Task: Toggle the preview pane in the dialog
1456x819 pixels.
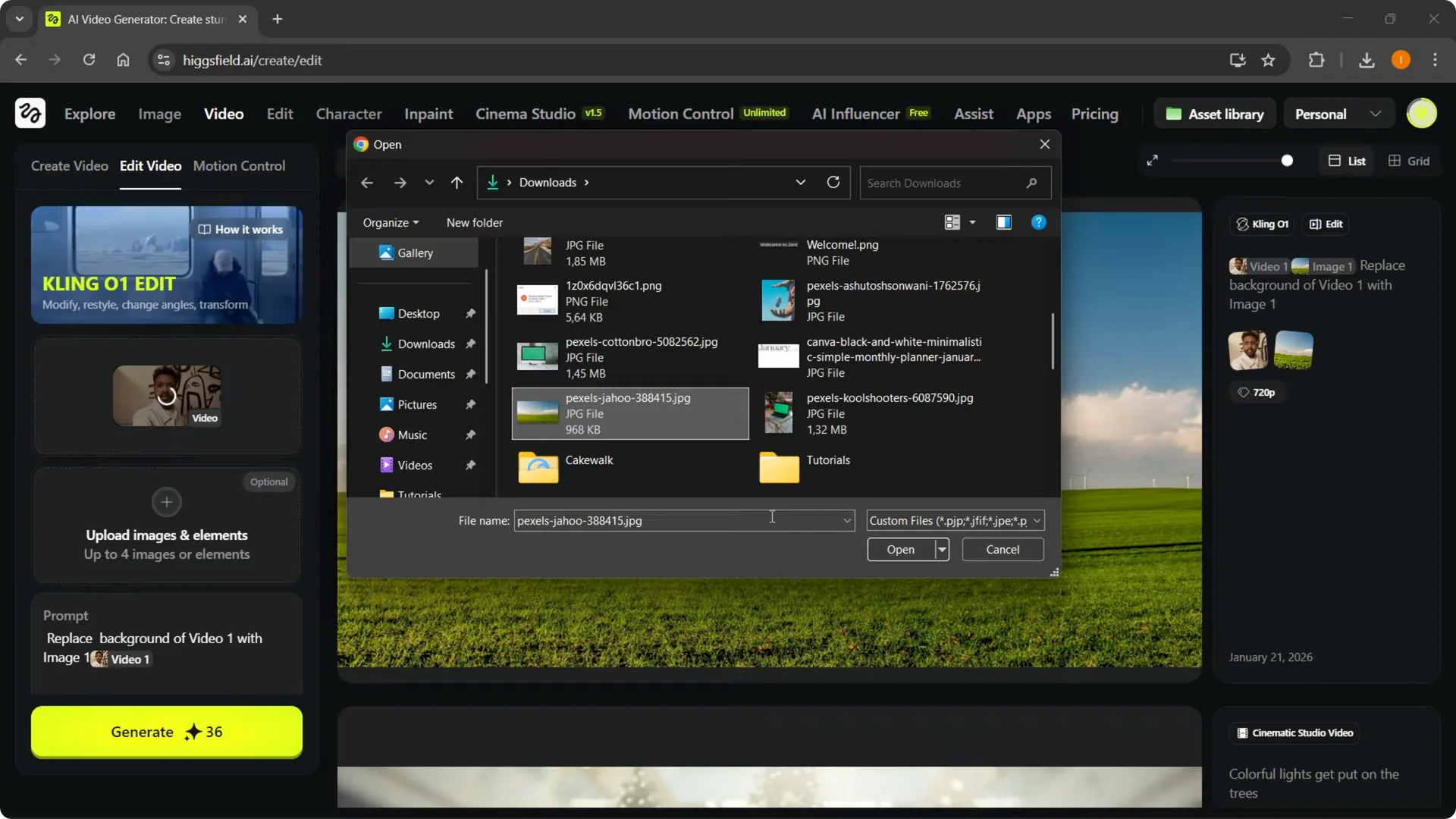Action: (x=1003, y=222)
